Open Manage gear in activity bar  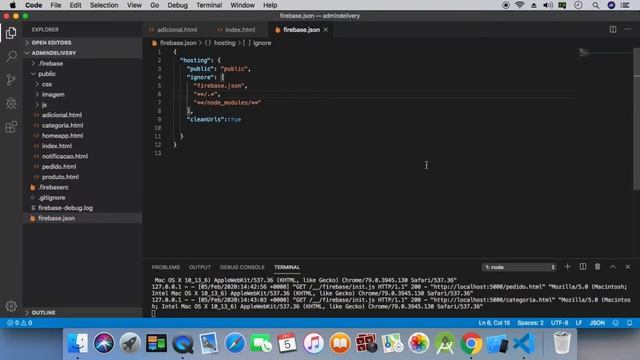[11, 306]
